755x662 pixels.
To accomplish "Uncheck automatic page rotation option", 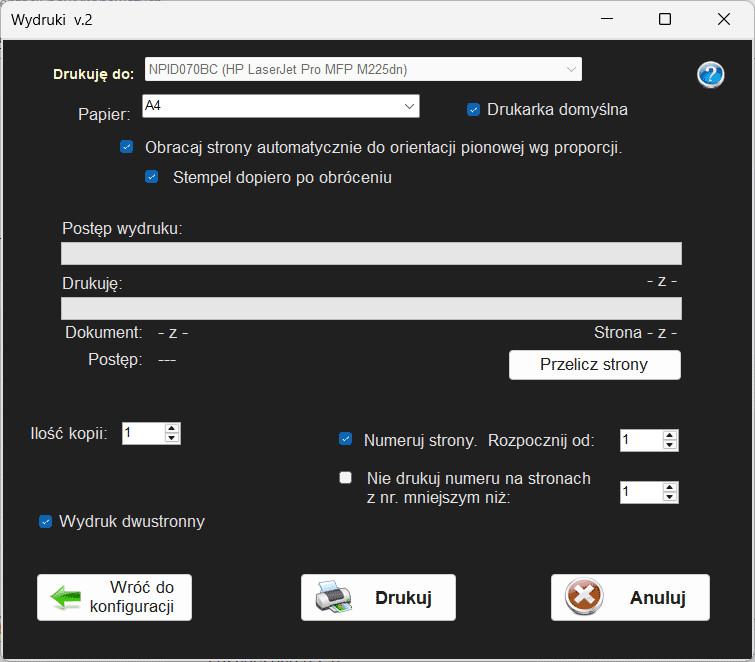I will tap(127, 147).
